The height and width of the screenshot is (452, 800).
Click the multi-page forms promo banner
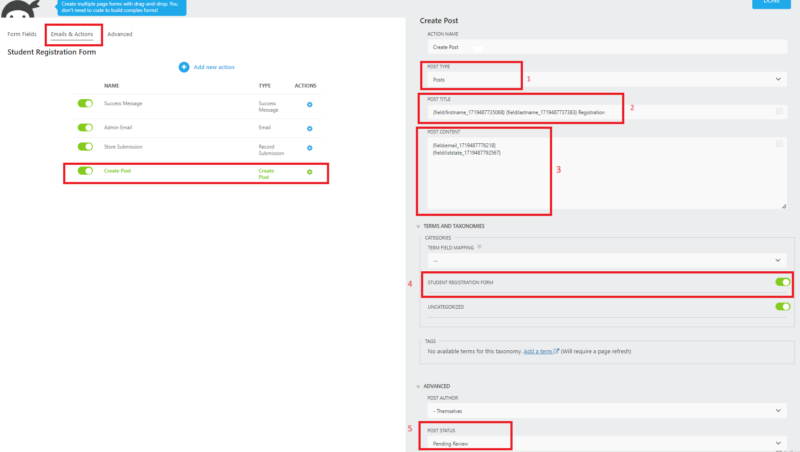click(121, 7)
